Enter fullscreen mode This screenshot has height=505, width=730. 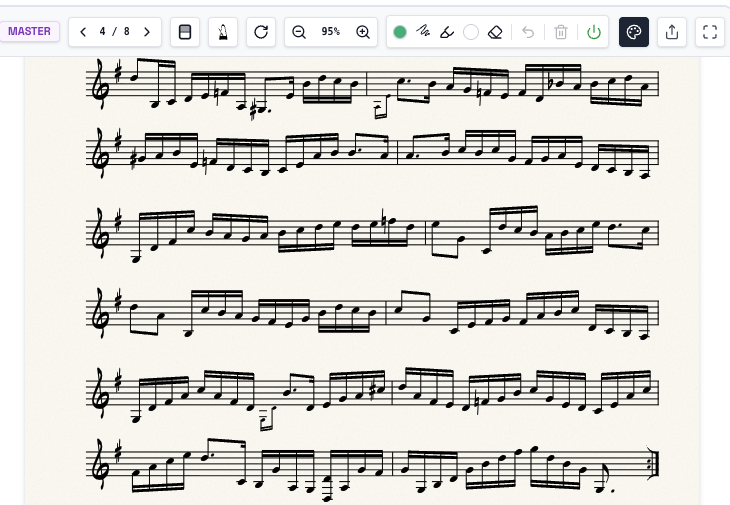(710, 32)
